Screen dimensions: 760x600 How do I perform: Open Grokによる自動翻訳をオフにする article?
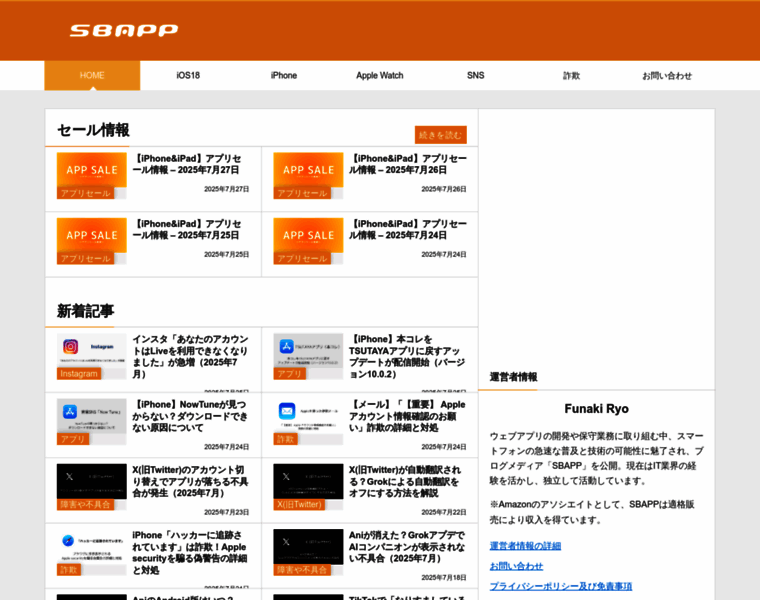click(405, 481)
